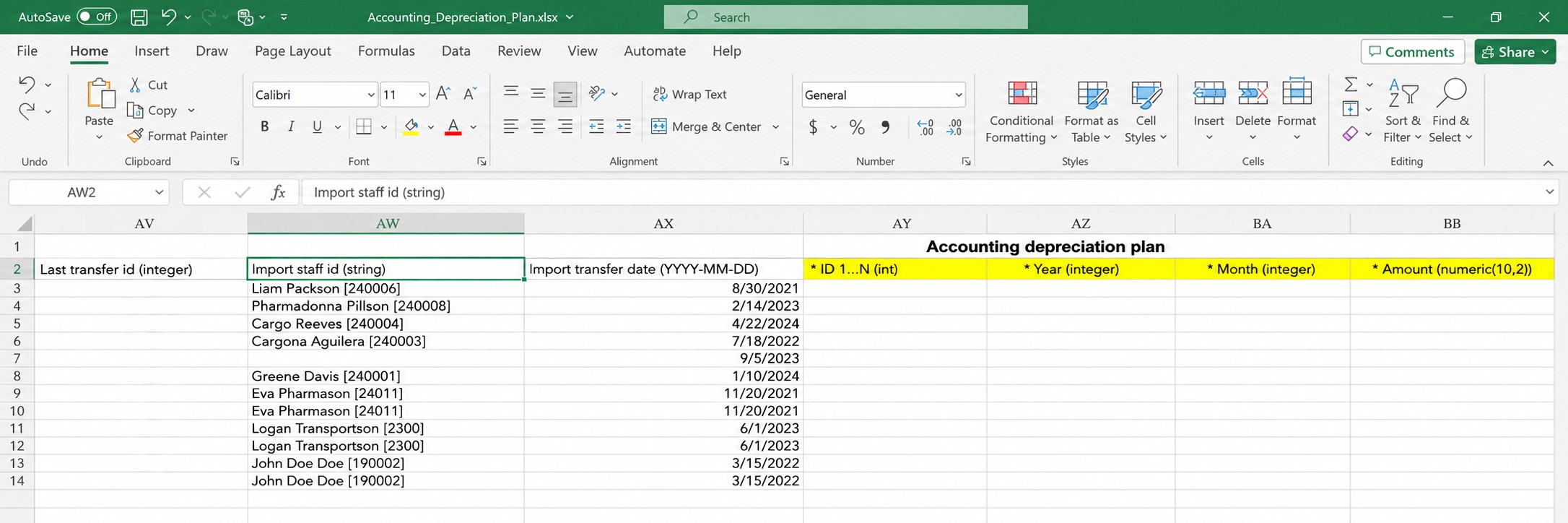
Task: Click the Clear eraser icon
Action: click(x=1350, y=134)
